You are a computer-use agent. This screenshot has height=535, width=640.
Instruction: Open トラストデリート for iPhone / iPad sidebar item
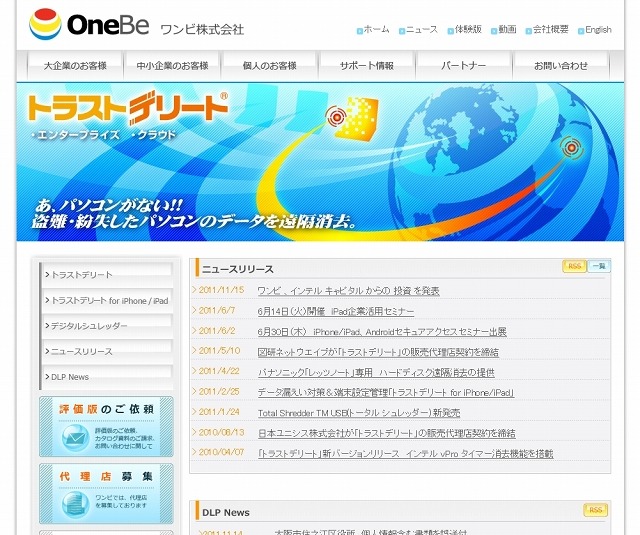[x=107, y=300]
